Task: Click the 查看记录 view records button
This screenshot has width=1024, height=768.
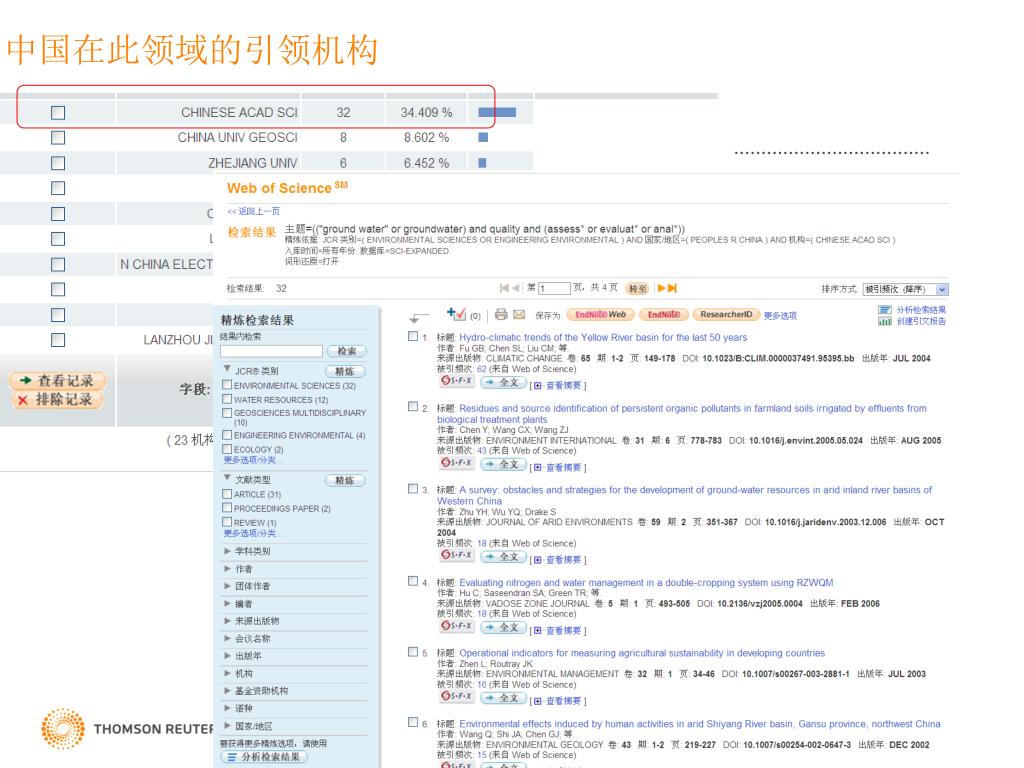Action: 57,380
